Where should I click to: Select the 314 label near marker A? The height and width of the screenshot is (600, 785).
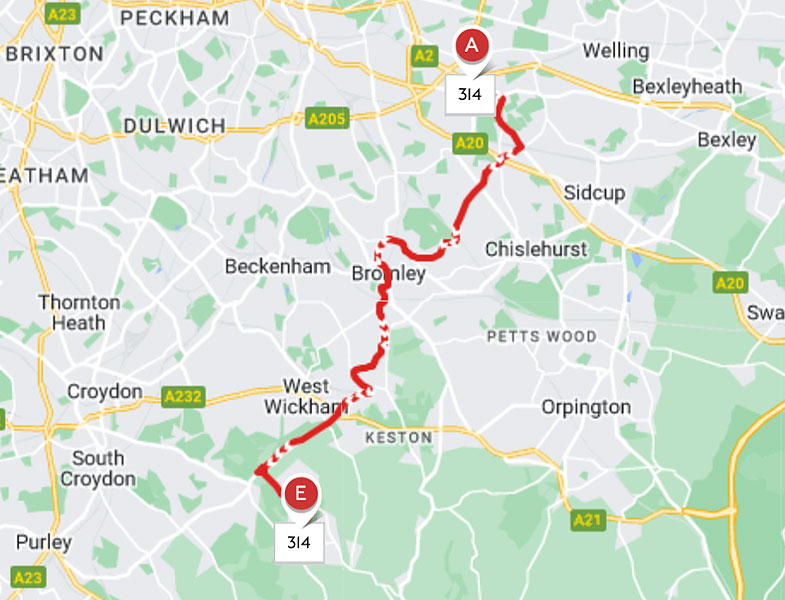tap(470, 94)
